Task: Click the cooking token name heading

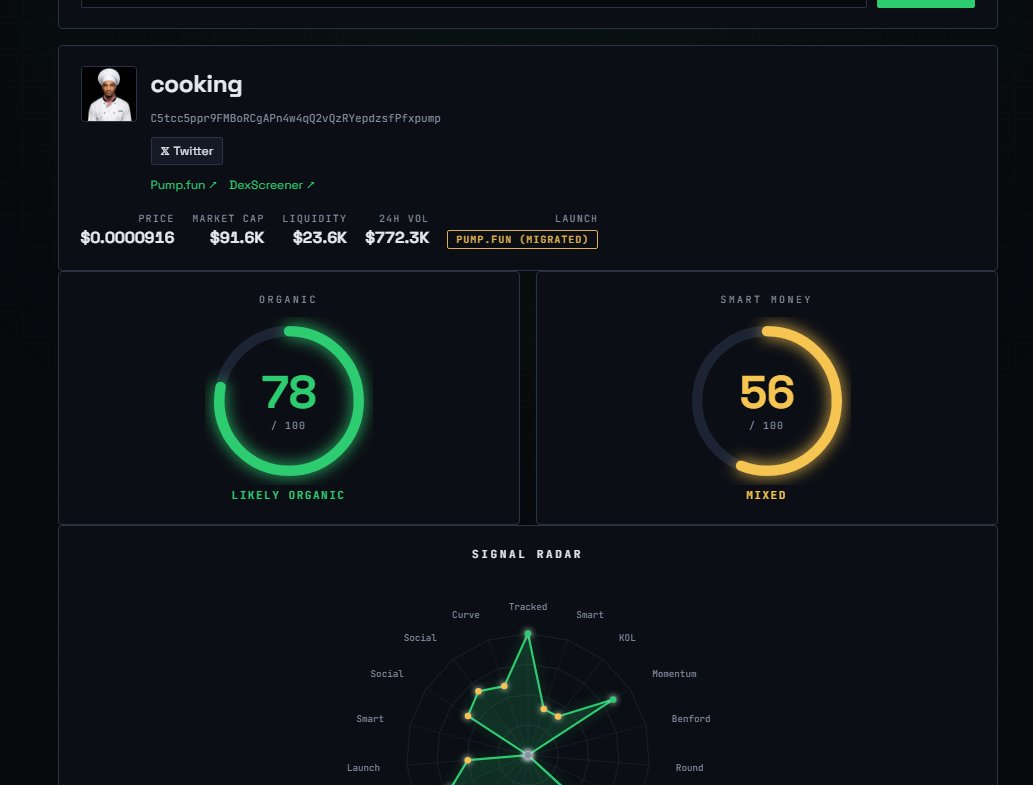Action: pyautogui.click(x=196, y=85)
